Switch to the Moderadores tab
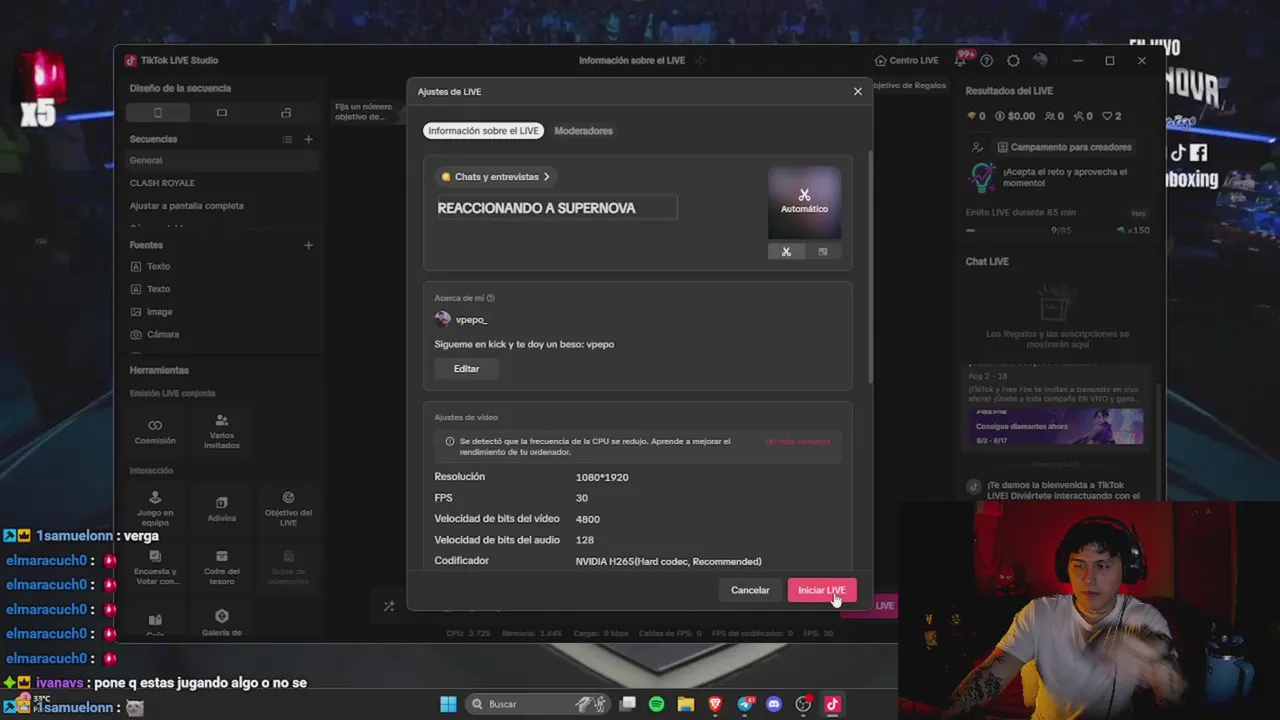 tap(583, 131)
